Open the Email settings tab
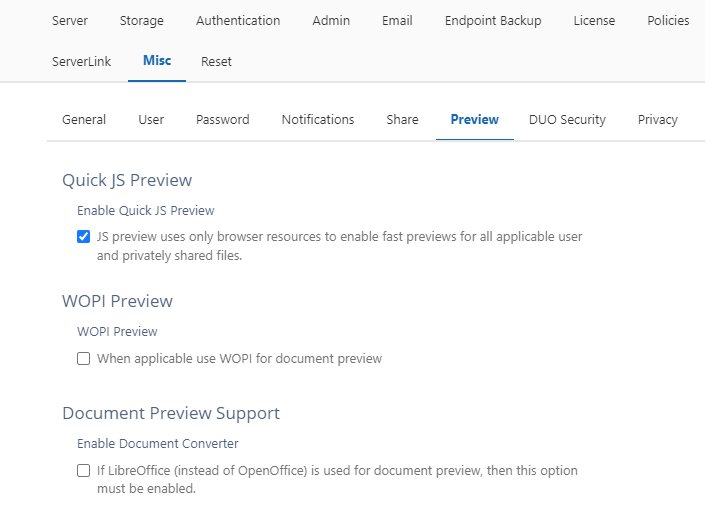The image size is (705, 532). (397, 20)
